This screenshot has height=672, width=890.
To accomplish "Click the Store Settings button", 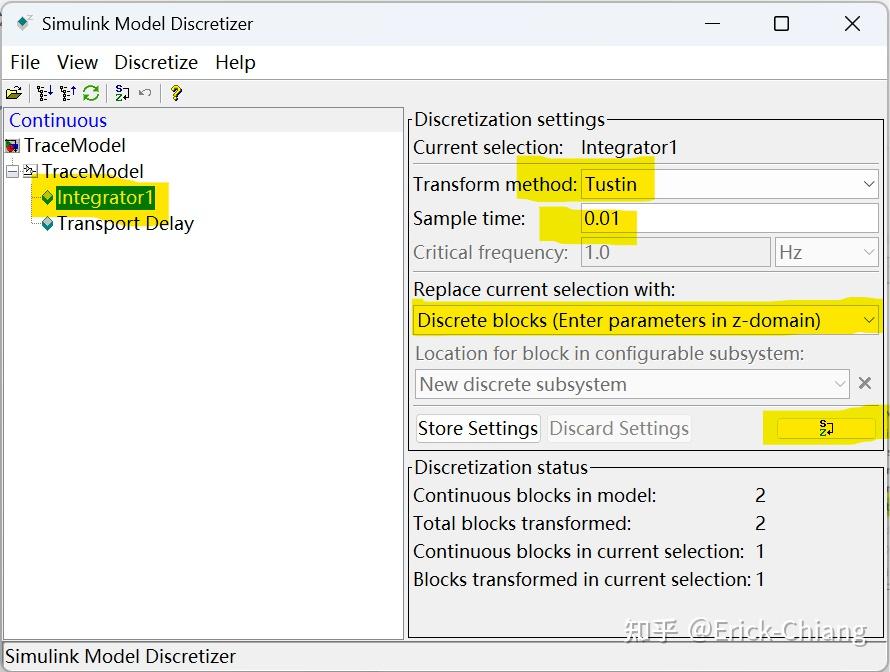I will tap(478, 428).
